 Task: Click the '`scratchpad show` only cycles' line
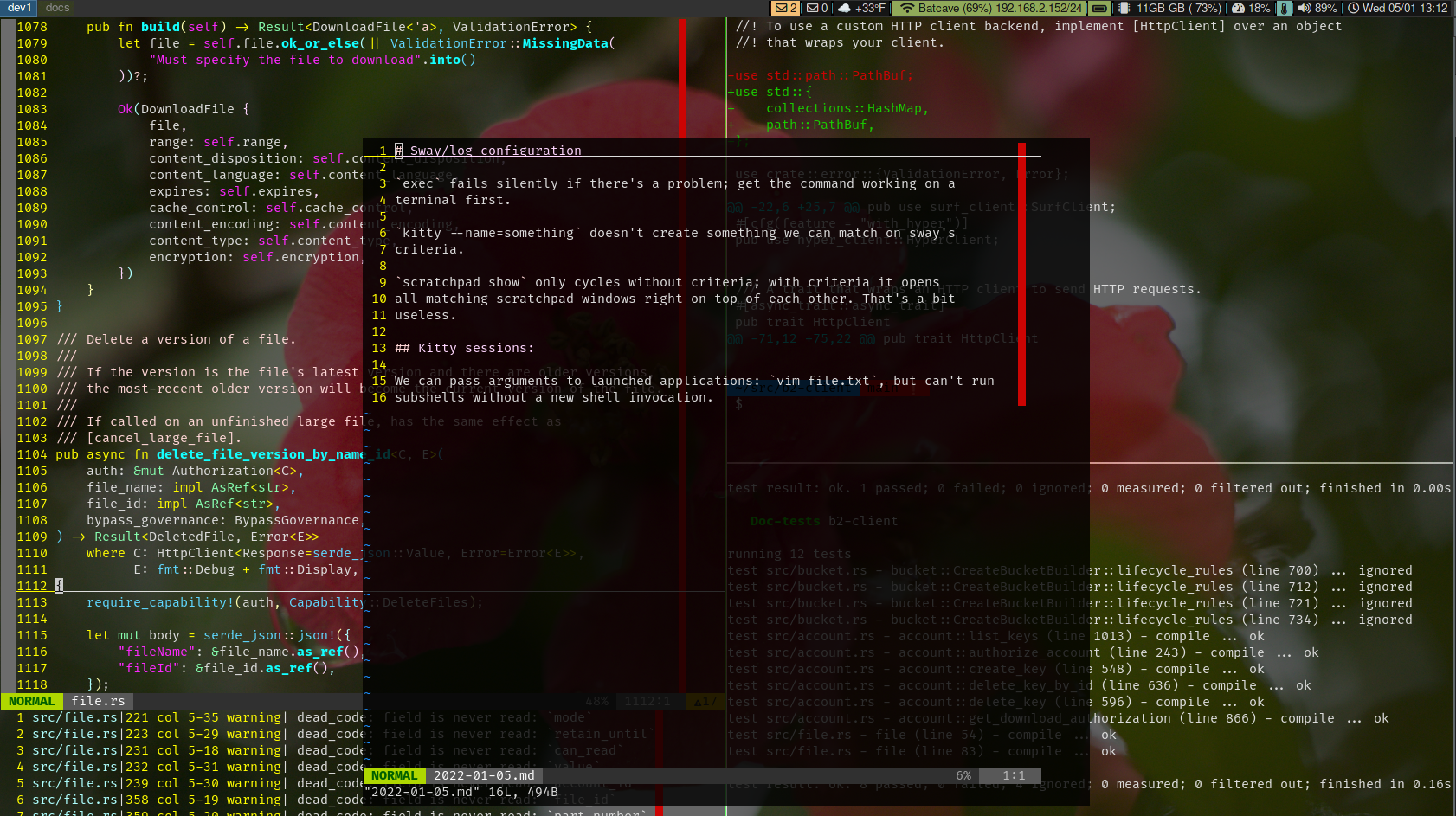pos(667,282)
